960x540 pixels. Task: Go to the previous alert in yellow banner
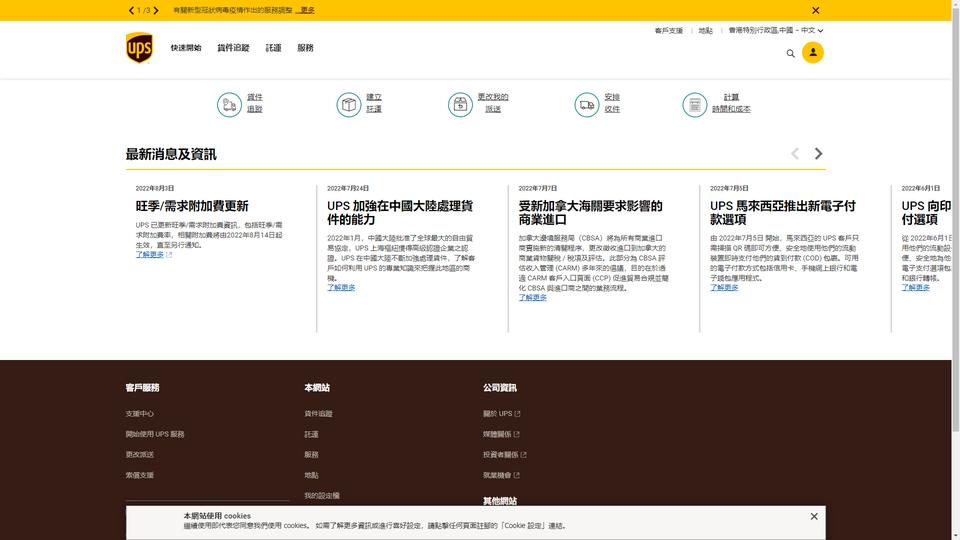tap(131, 10)
